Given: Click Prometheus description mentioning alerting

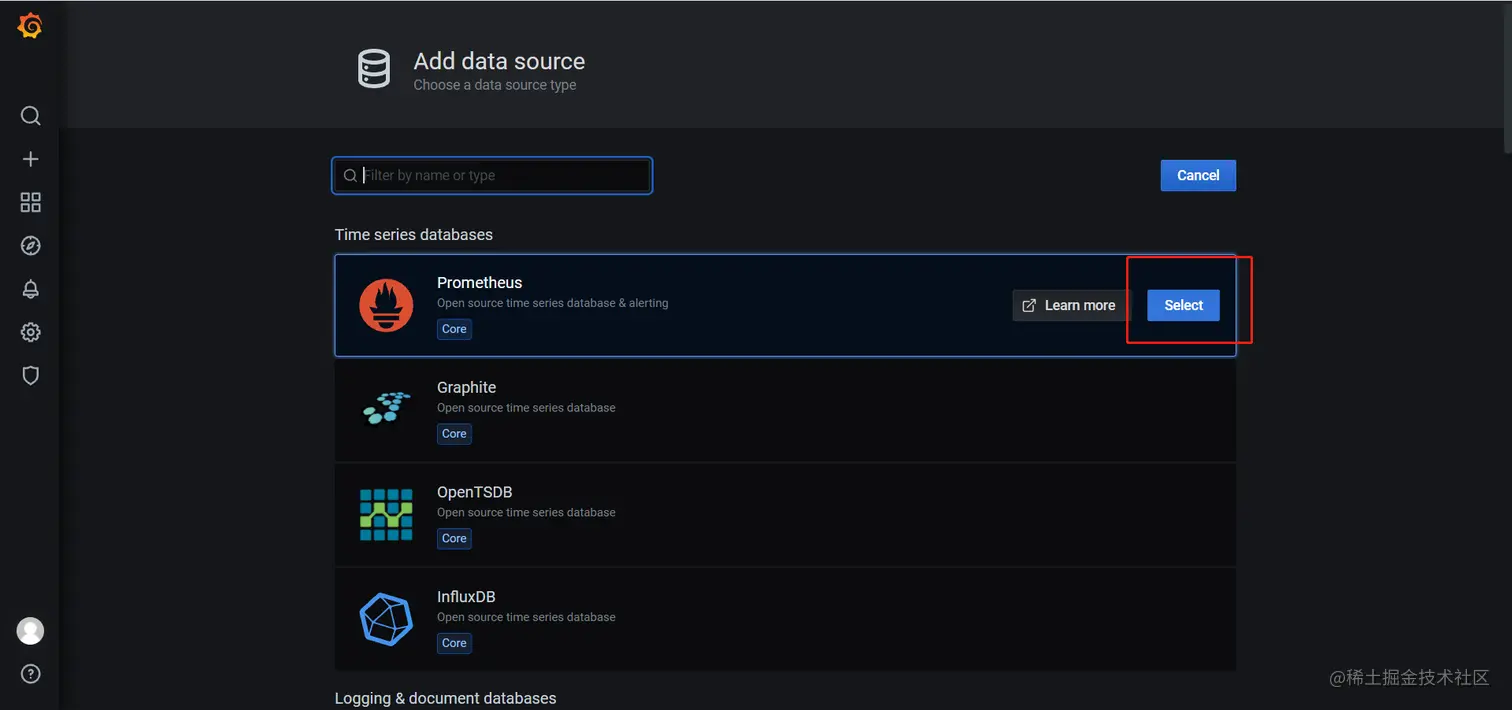Looking at the screenshot, I should click(552, 303).
